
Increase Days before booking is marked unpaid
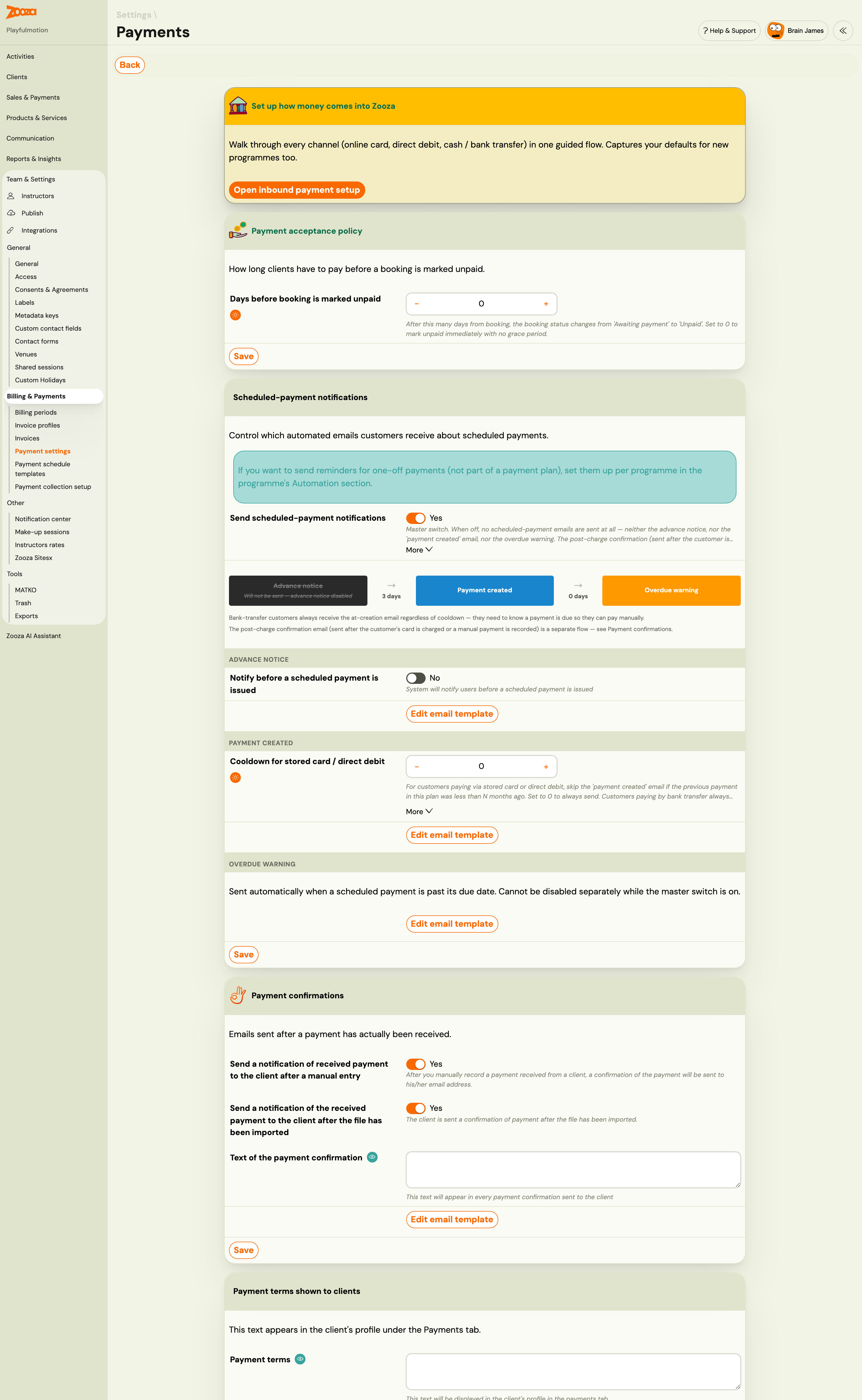(546, 304)
